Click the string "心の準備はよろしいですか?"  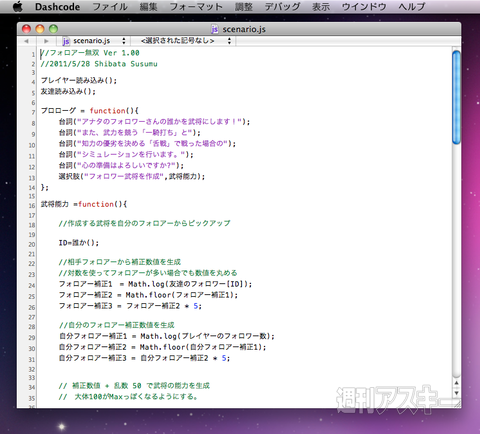[127, 165]
